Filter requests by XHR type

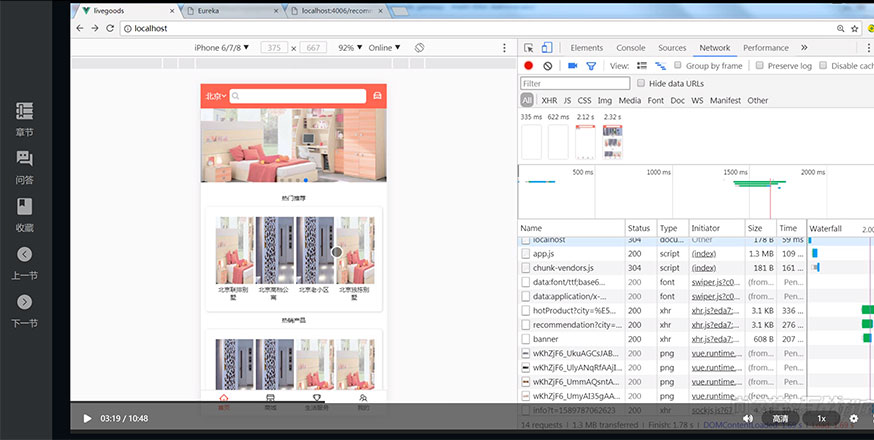(x=549, y=101)
